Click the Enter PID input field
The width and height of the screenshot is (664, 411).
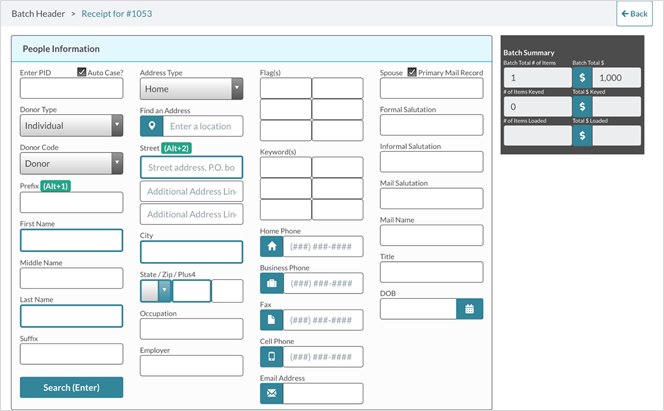click(72, 88)
